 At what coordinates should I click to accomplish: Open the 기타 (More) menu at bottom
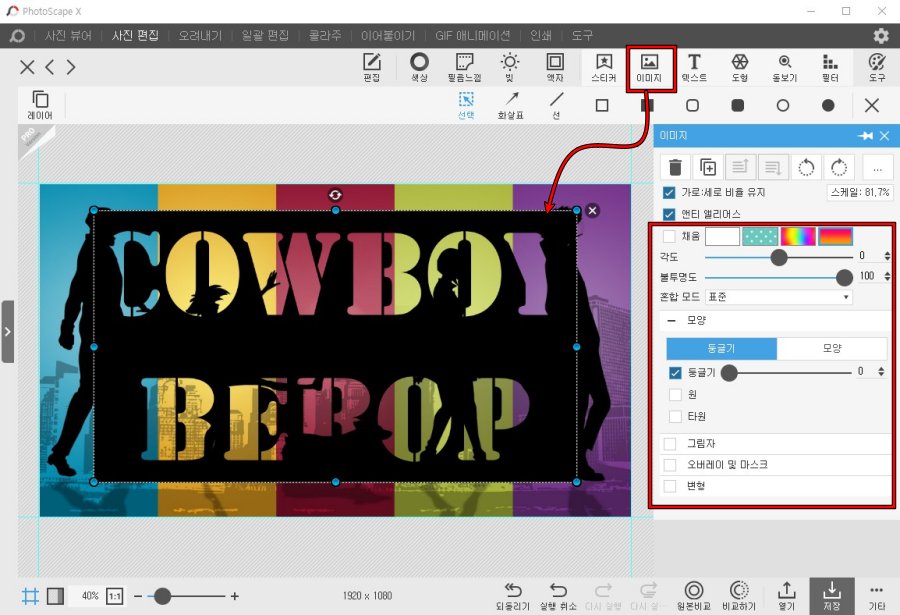click(876, 596)
